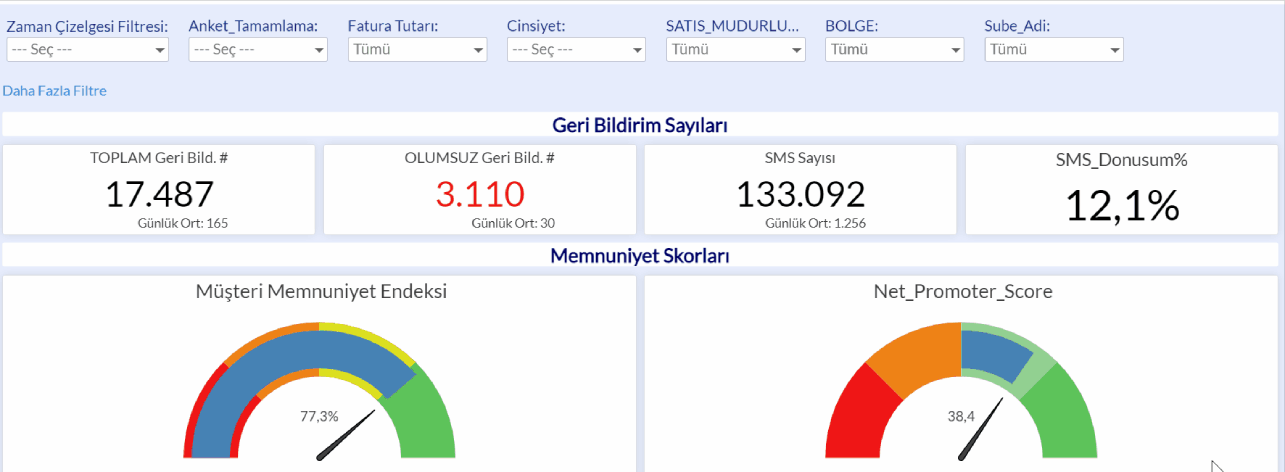1285x472 pixels.
Task: Click the 38,4 NPS gauge value
Action: 961,416
